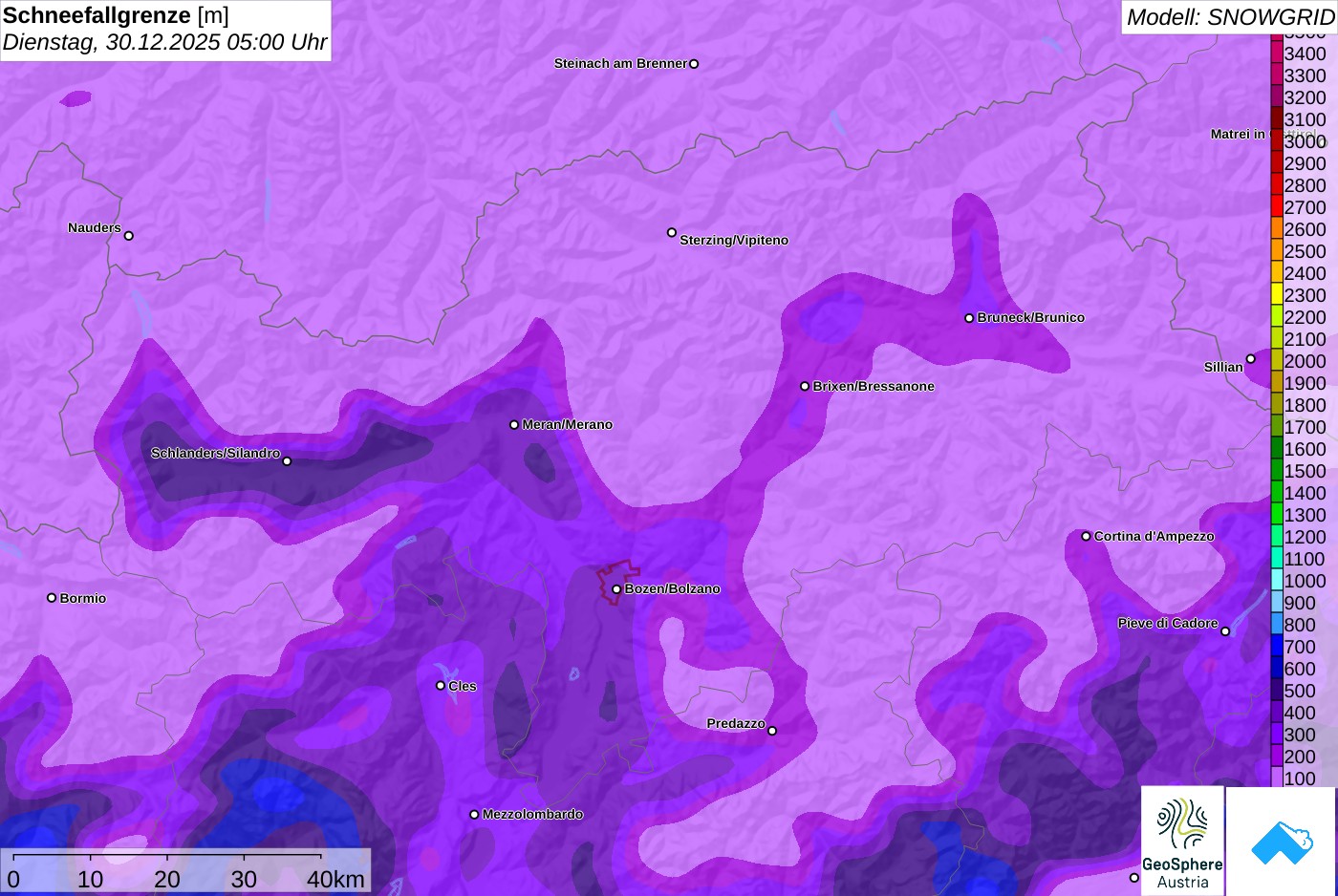Click the 'Sterzing/Vipiteno' label text
Image resolution: width=1338 pixels, height=896 pixels.
coord(734,241)
